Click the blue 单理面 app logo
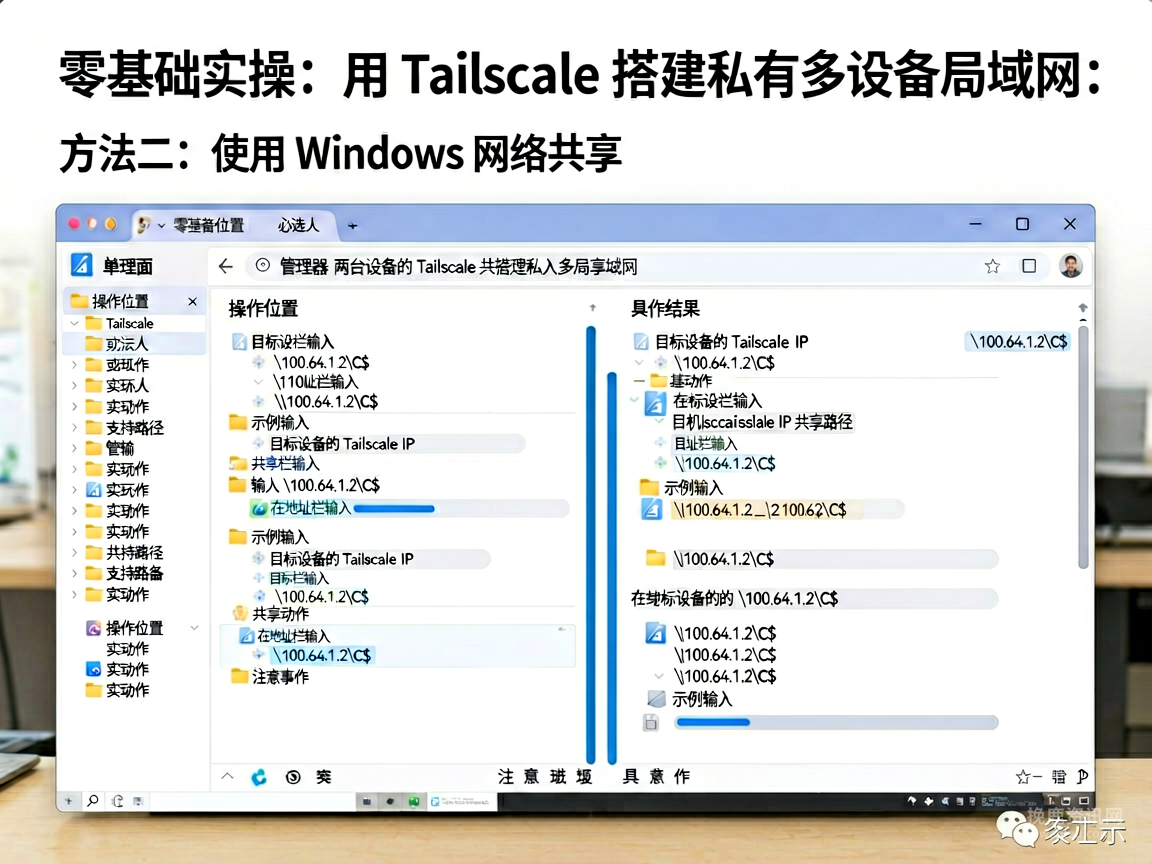The height and width of the screenshot is (864, 1152). pos(82,265)
